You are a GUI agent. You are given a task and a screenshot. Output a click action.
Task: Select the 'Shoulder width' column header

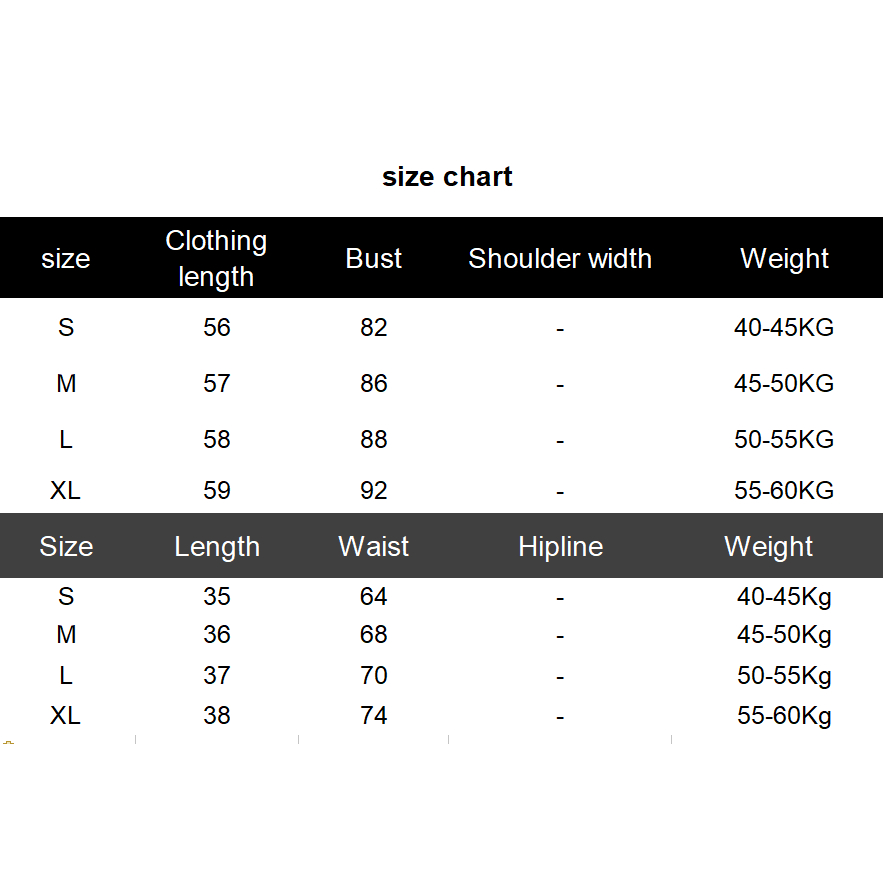click(560, 258)
